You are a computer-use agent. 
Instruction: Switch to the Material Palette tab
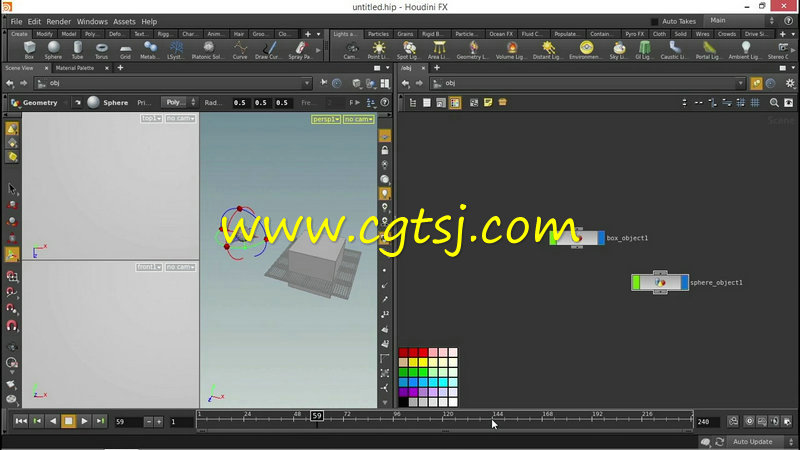coord(75,68)
